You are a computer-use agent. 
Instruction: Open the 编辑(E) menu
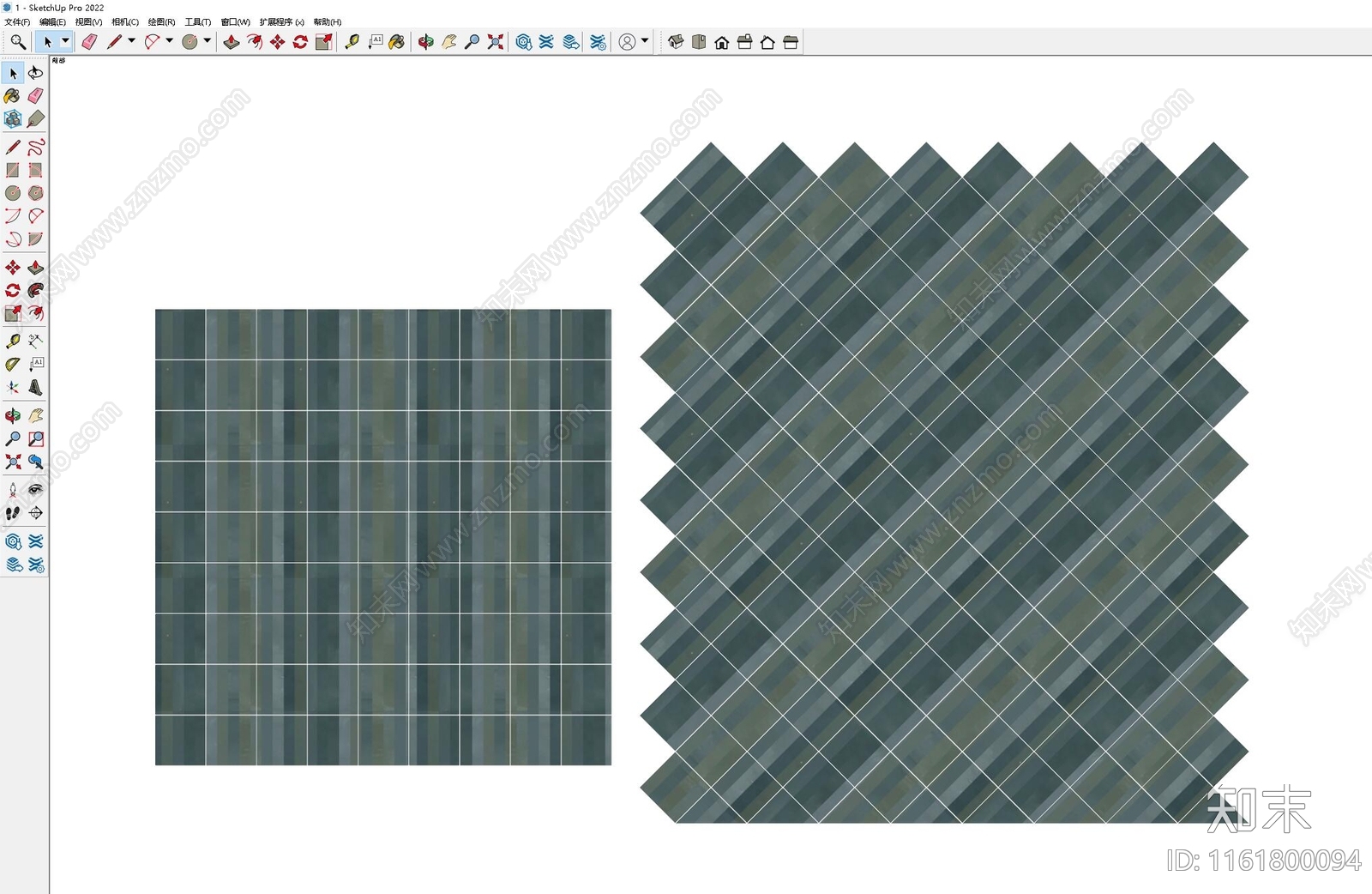tap(52, 22)
